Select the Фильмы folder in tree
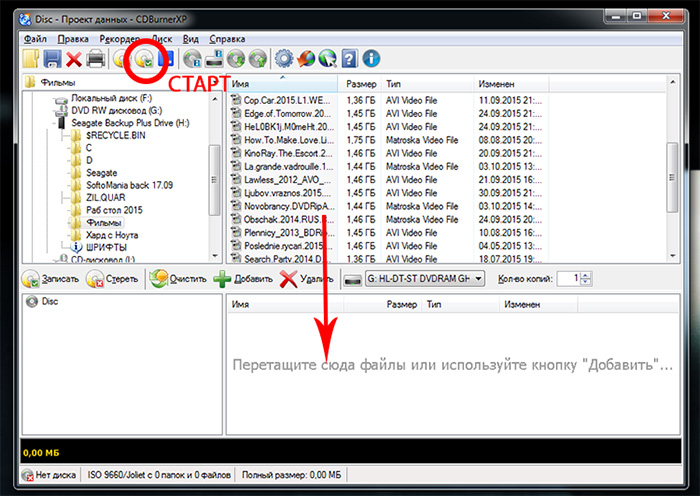Screen dimensions: 700x496 [x=103, y=222]
